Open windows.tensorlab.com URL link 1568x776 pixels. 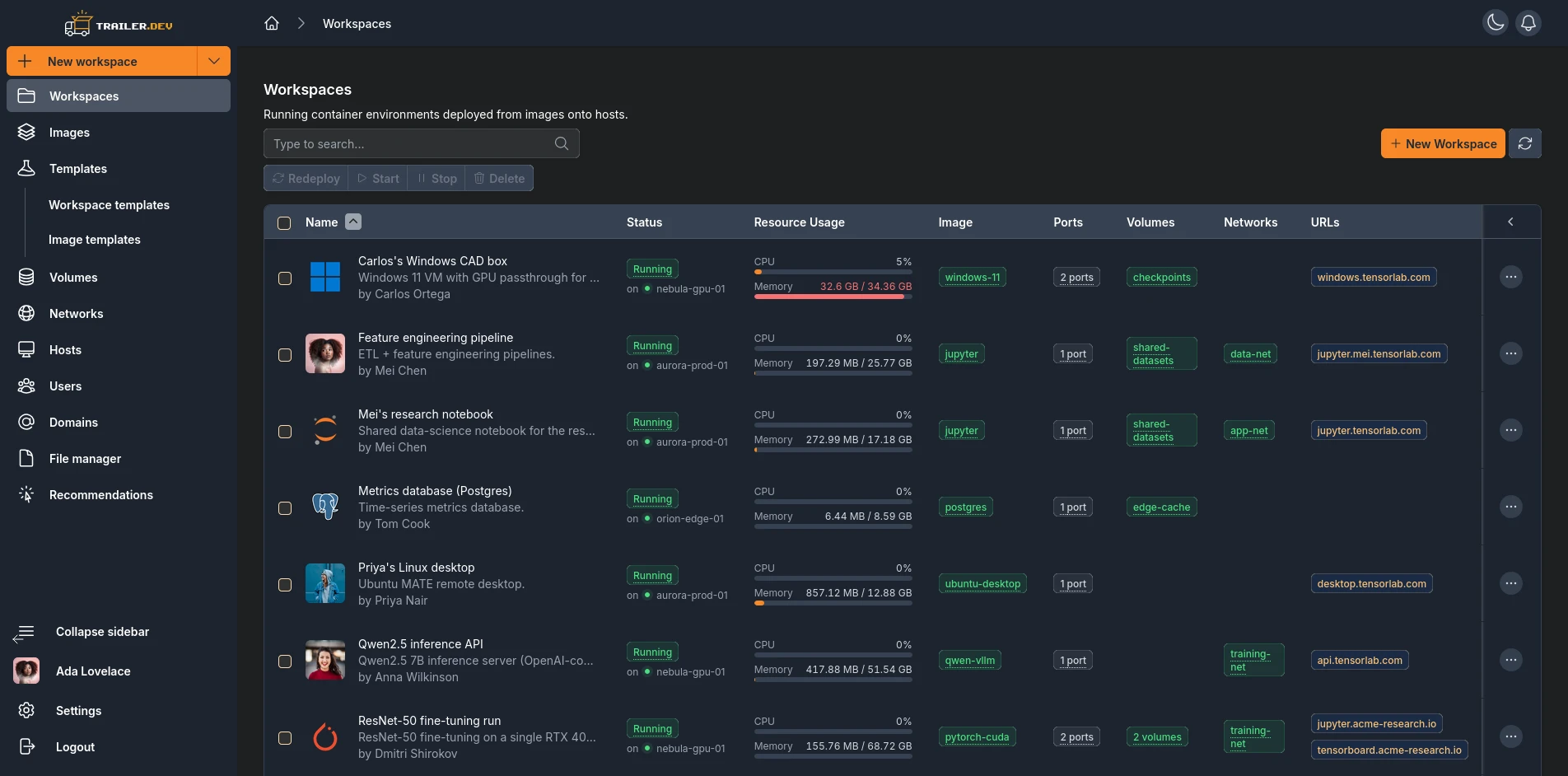point(1374,277)
